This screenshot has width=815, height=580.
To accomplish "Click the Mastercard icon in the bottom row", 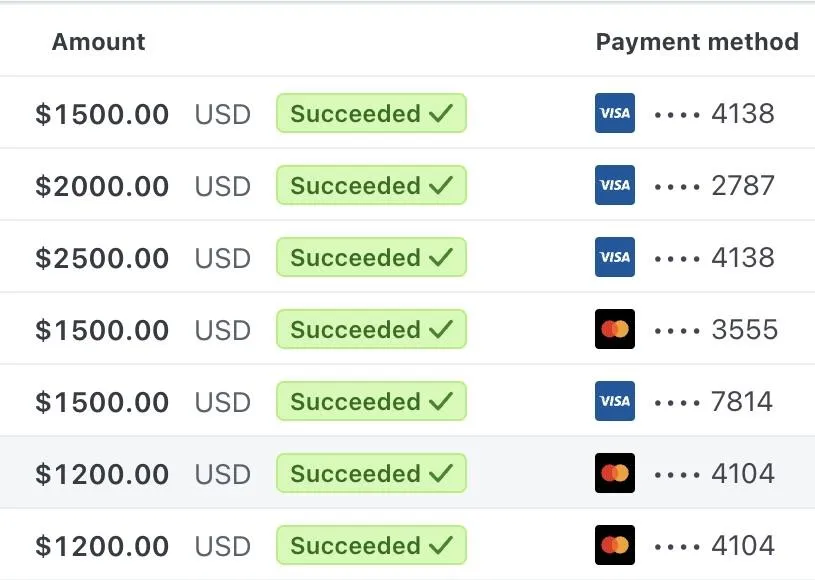I will tap(614, 546).
